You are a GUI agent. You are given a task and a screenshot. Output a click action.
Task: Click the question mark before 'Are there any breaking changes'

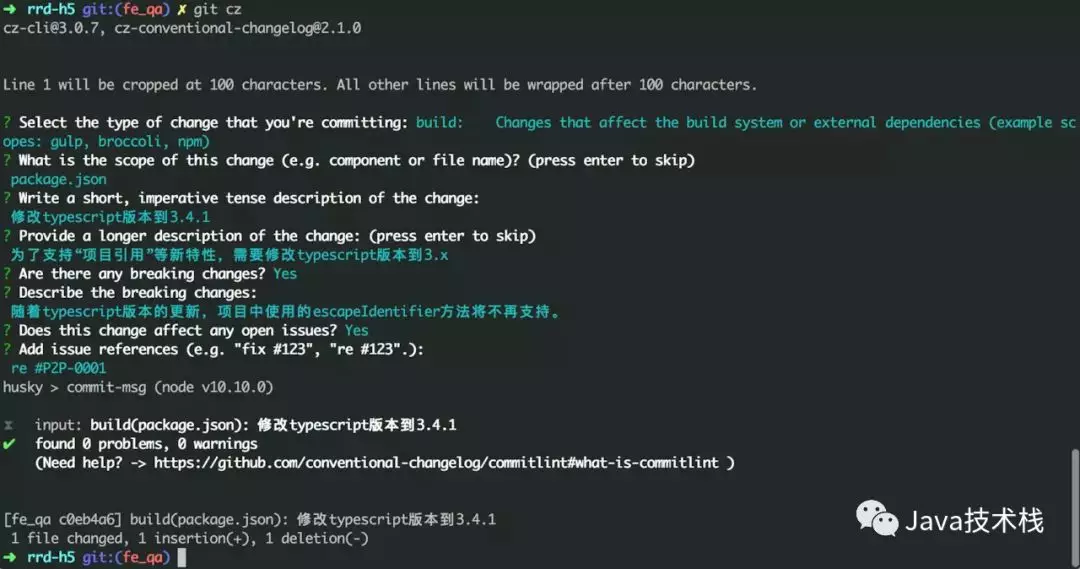pos(7,274)
